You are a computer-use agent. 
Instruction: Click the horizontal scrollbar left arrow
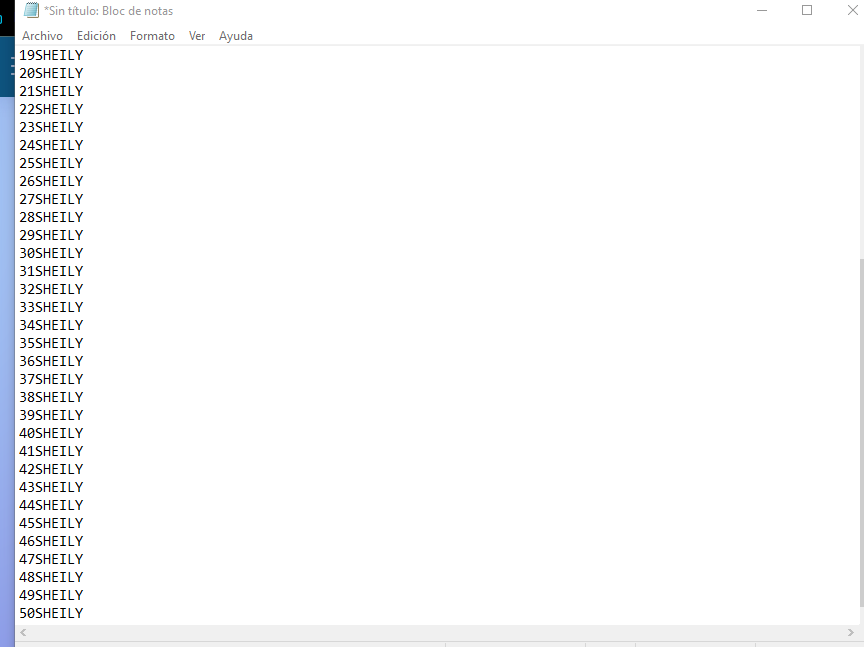(23, 632)
